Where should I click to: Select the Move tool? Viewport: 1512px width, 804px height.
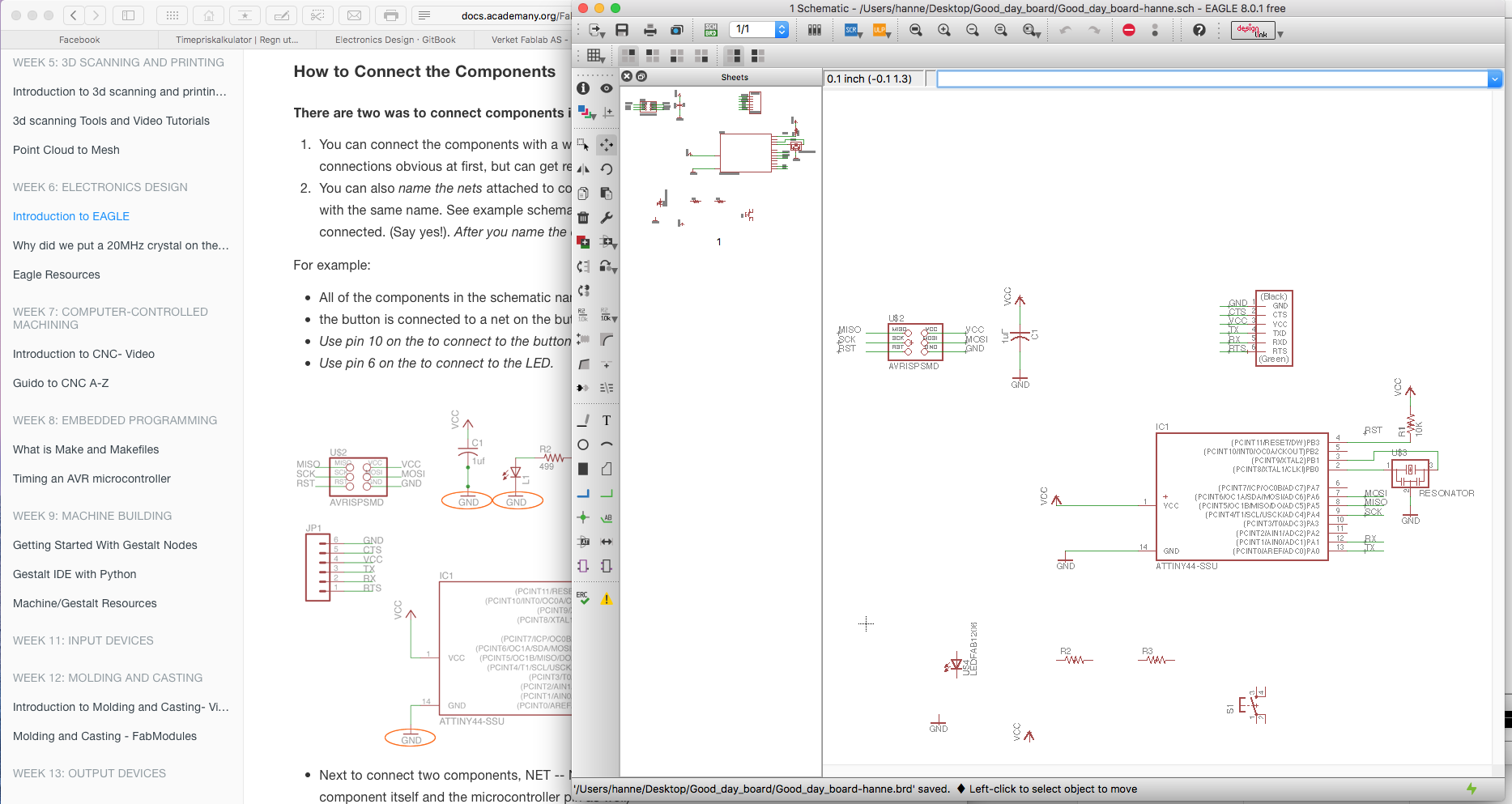click(607, 145)
